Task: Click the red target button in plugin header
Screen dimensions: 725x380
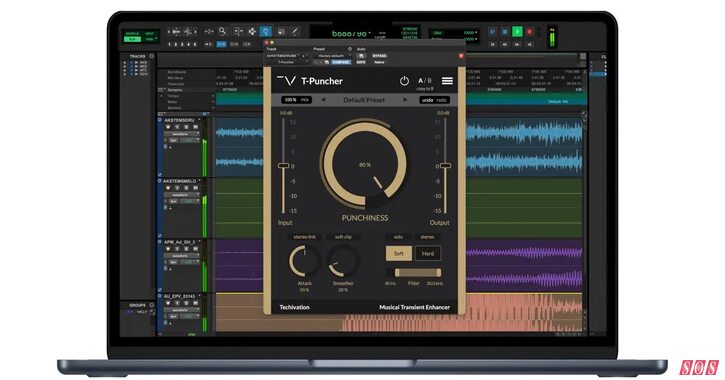Action: [x=461, y=56]
